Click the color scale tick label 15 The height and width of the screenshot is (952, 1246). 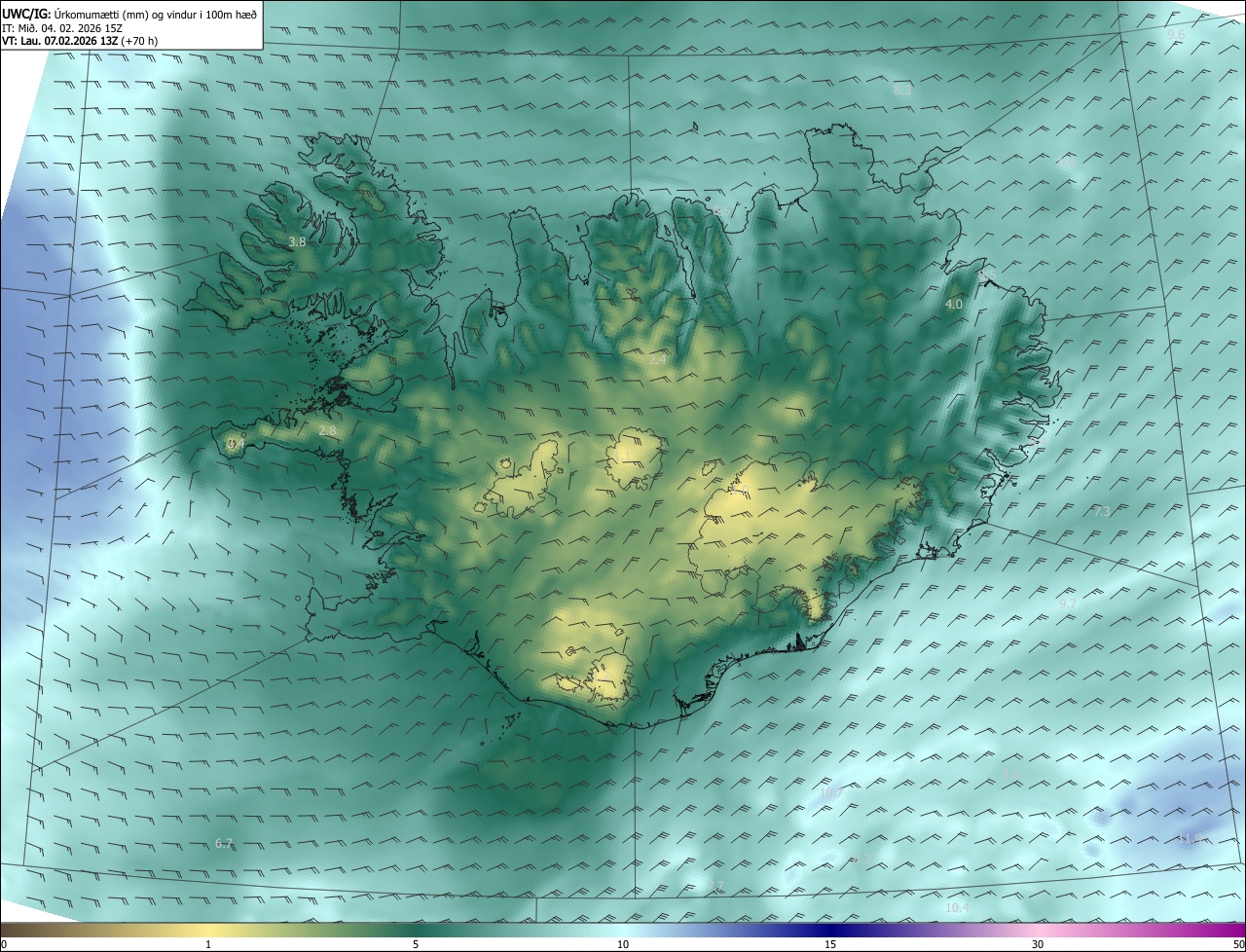[830, 944]
